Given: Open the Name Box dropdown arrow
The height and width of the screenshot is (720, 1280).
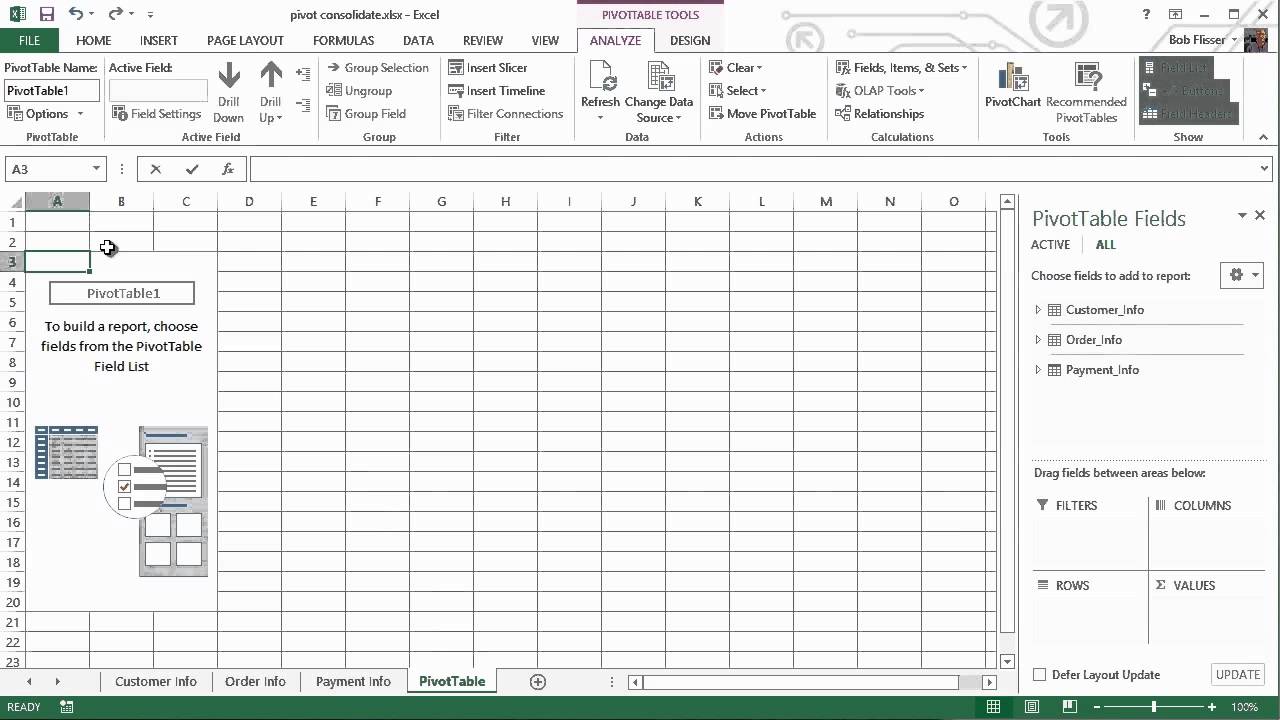Looking at the screenshot, I should pos(96,169).
